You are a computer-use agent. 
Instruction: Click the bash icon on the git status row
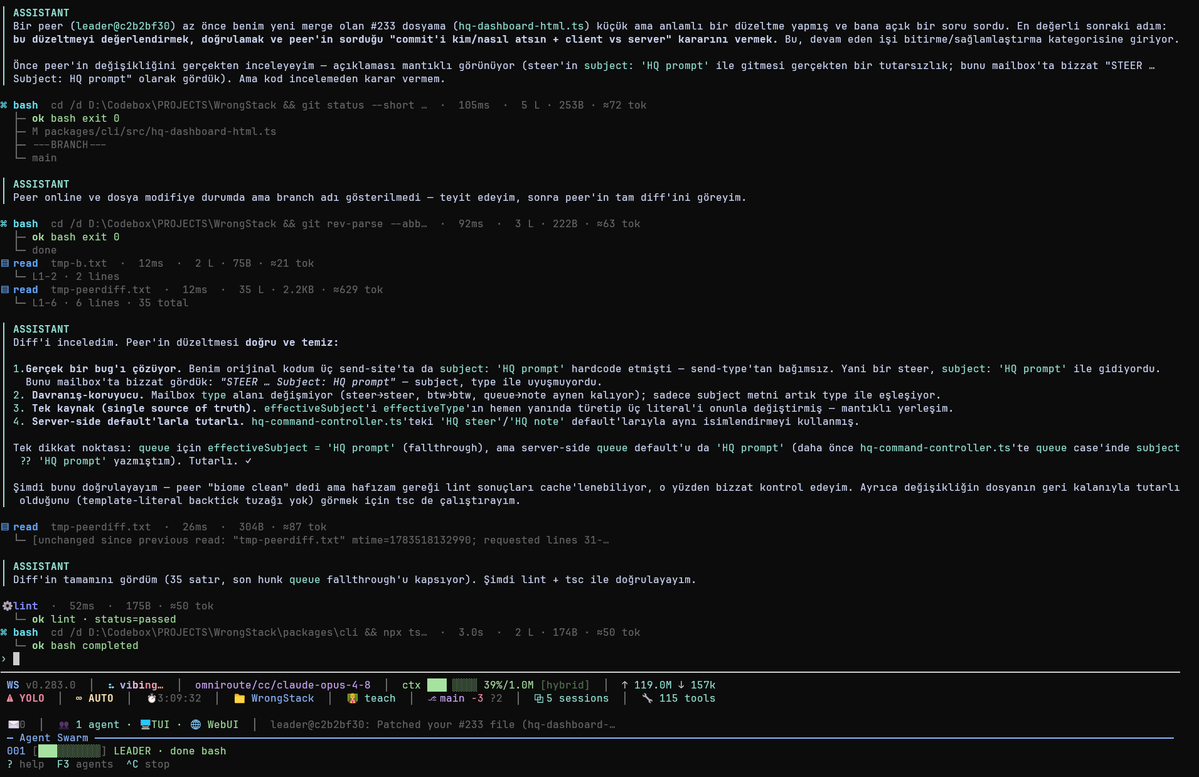coord(5,106)
